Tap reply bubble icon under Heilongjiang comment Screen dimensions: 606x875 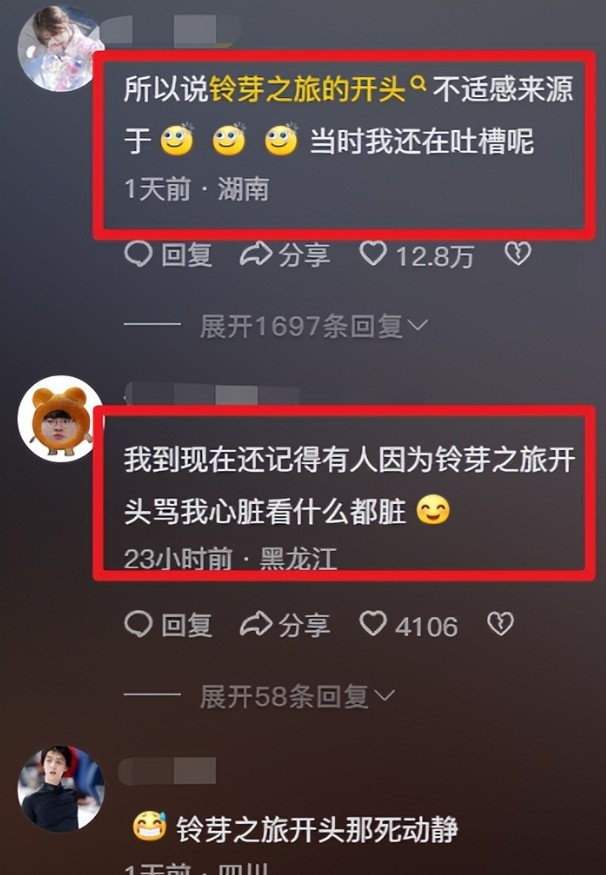pyautogui.click(x=138, y=624)
